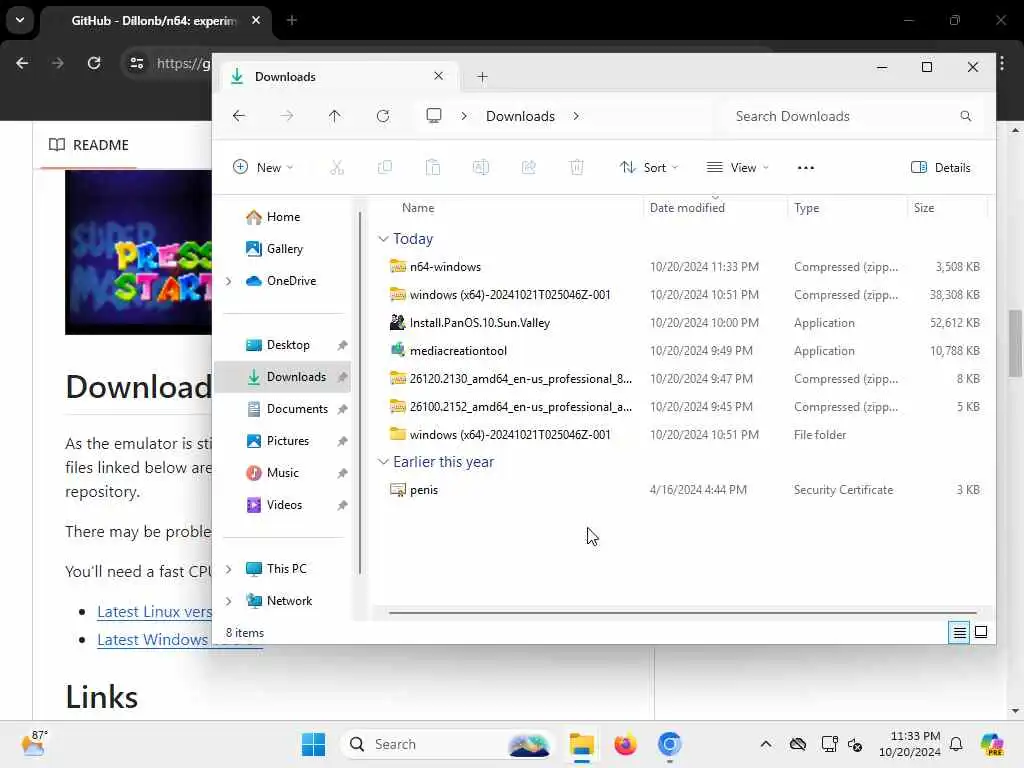The image size is (1024, 768).
Task: Open the See more ellipsis menu
Action: click(805, 168)
